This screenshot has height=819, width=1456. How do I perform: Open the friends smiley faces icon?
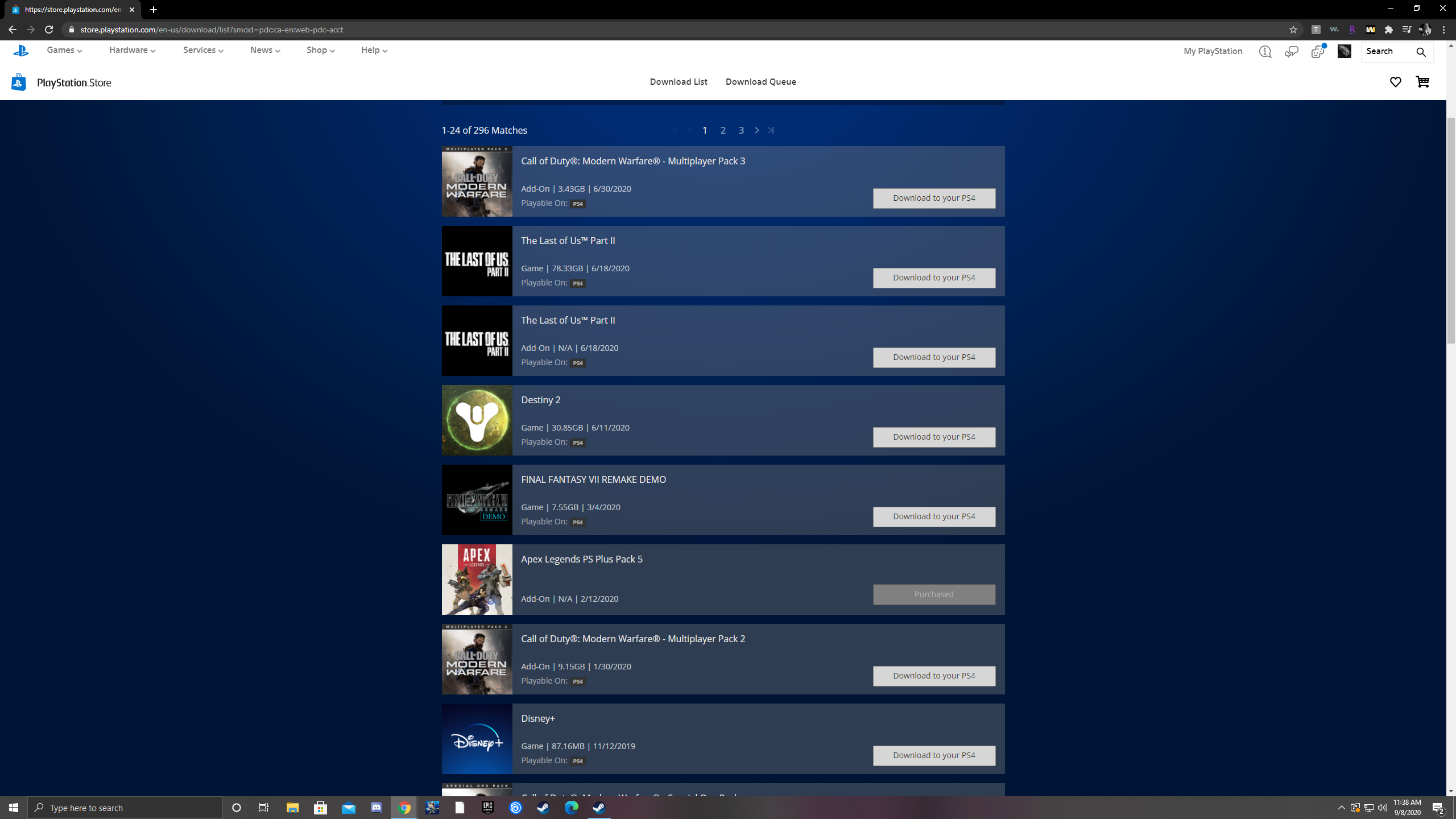coord(1318,52)
